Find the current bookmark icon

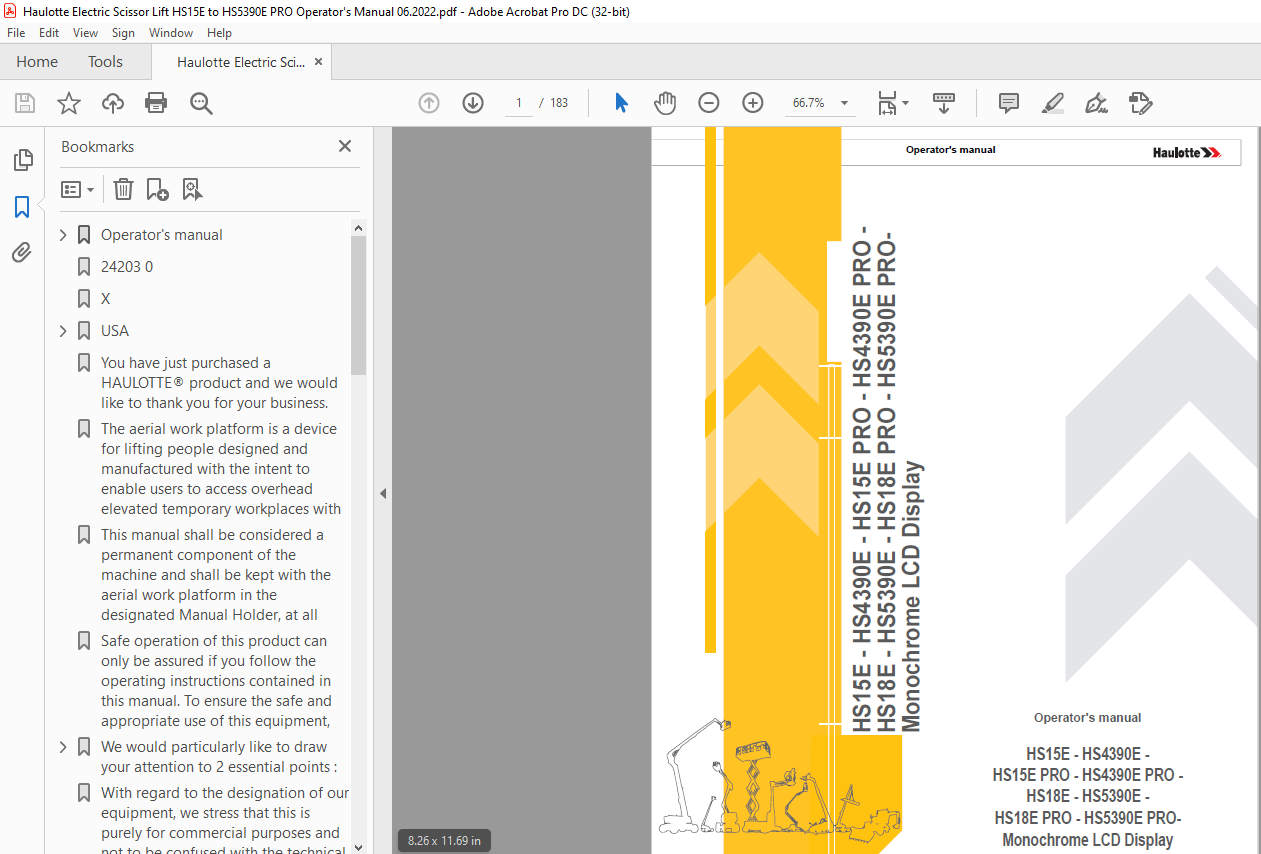click(192, 189)
